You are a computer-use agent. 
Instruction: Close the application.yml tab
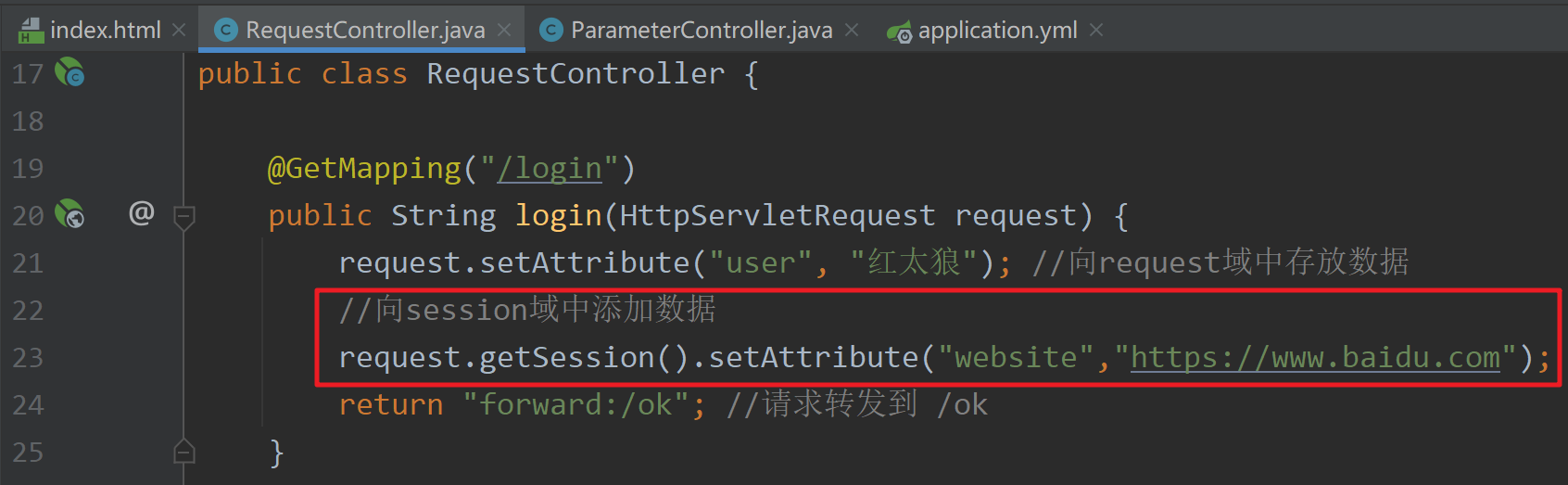pos(1096,31)
